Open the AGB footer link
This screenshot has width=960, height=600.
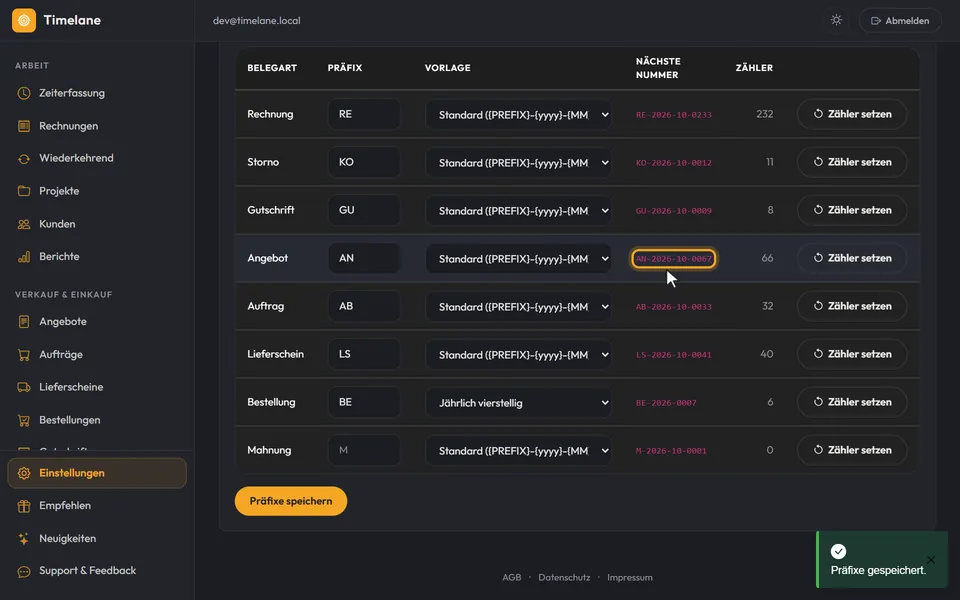click(x=512, y=577)
